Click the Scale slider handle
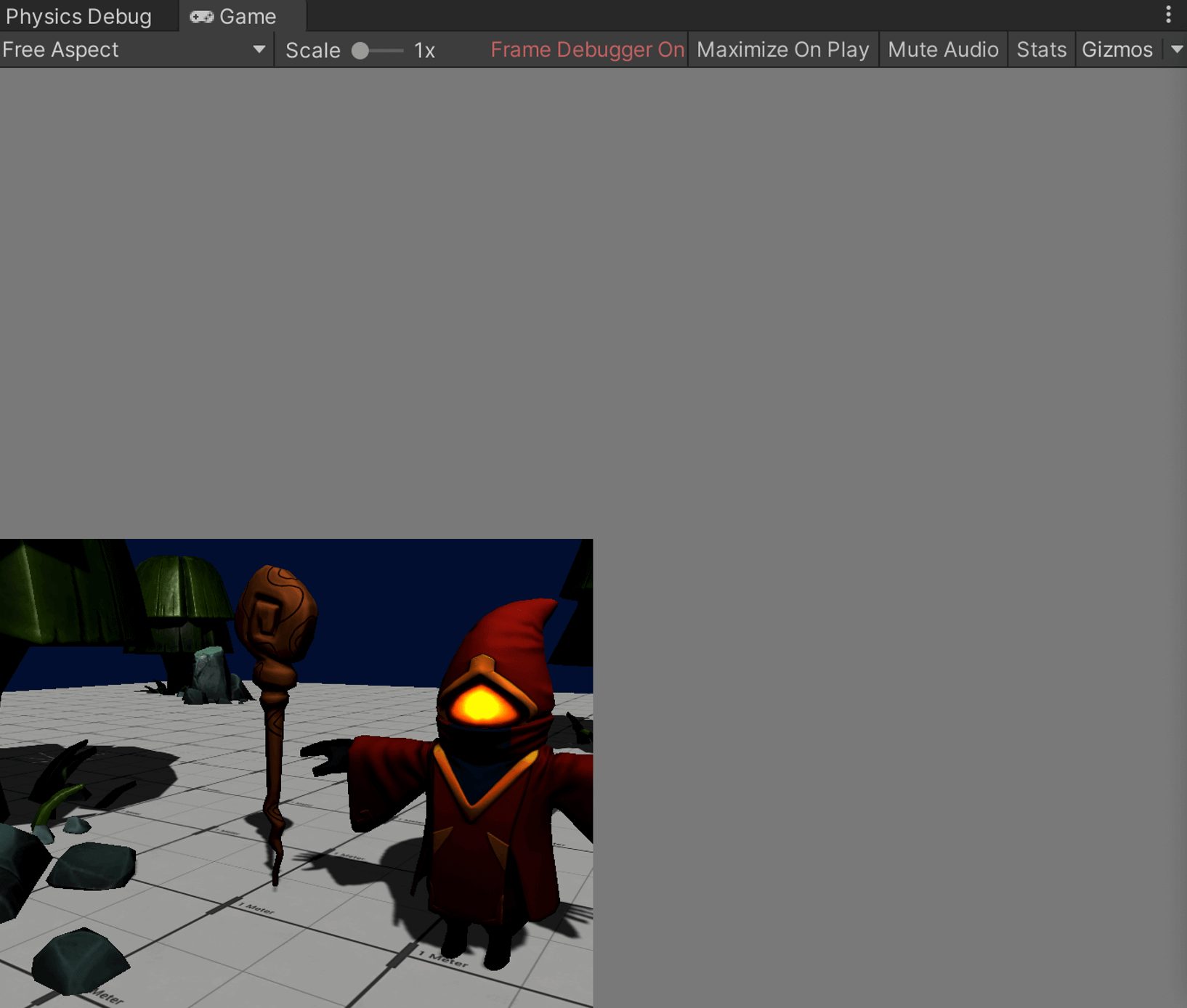 point(360,50)
